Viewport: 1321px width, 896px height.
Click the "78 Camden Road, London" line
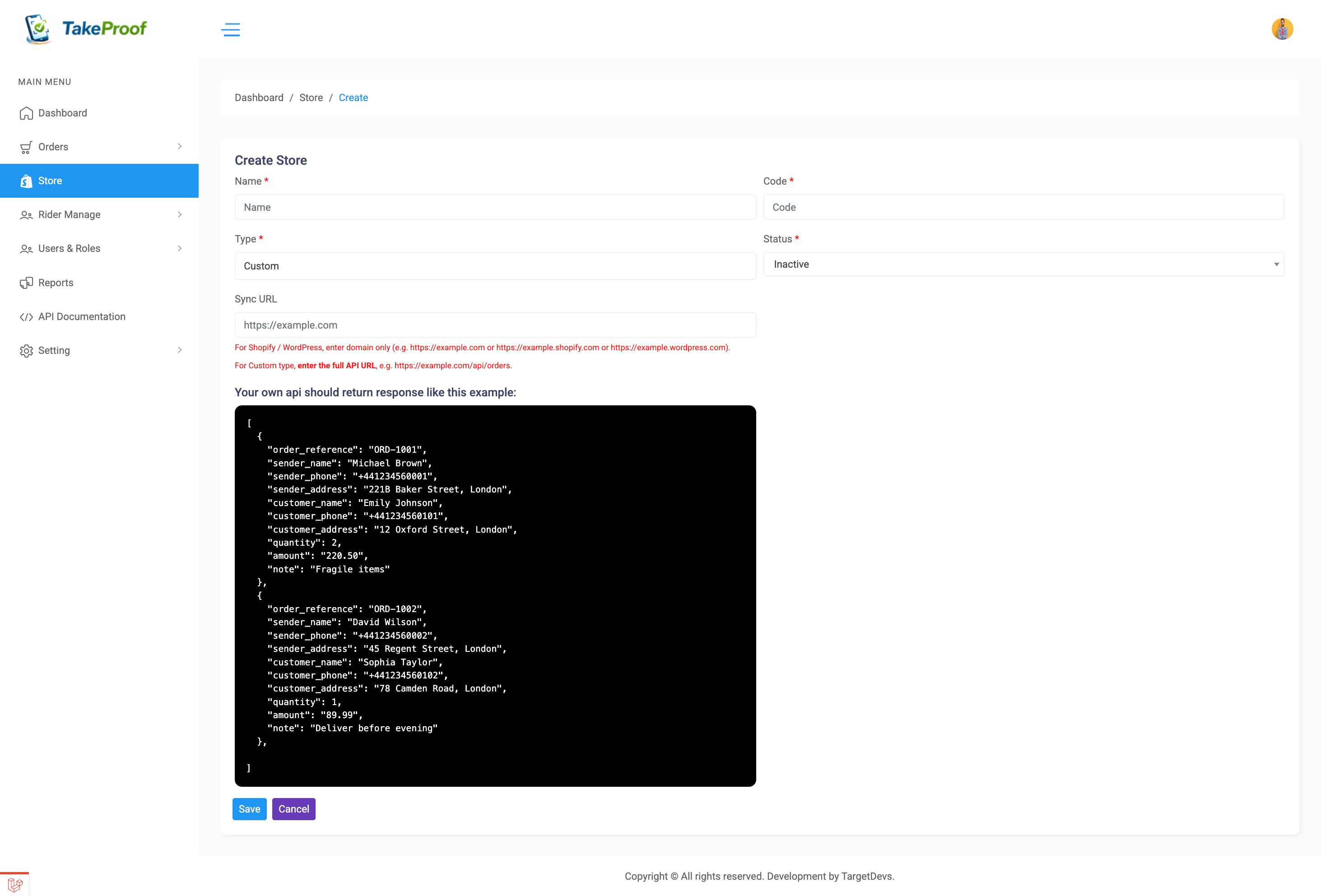386,689
